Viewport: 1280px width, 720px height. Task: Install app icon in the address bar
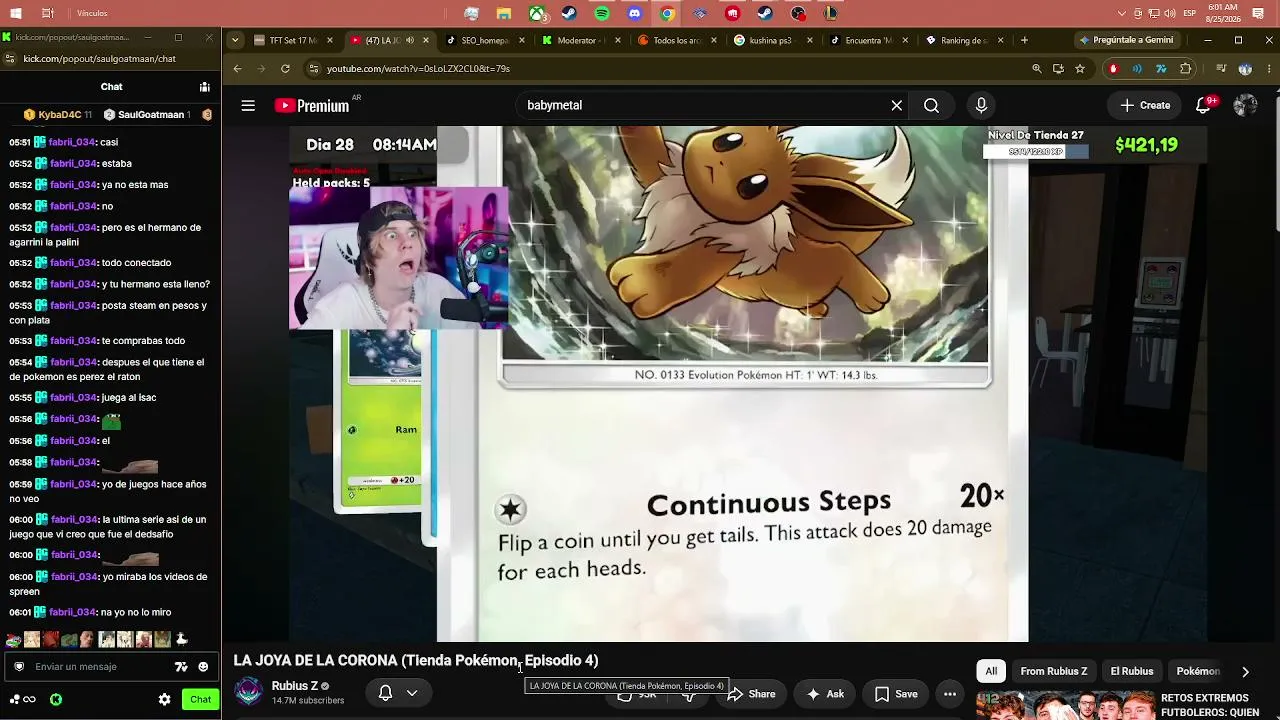tap(1058, 69)
